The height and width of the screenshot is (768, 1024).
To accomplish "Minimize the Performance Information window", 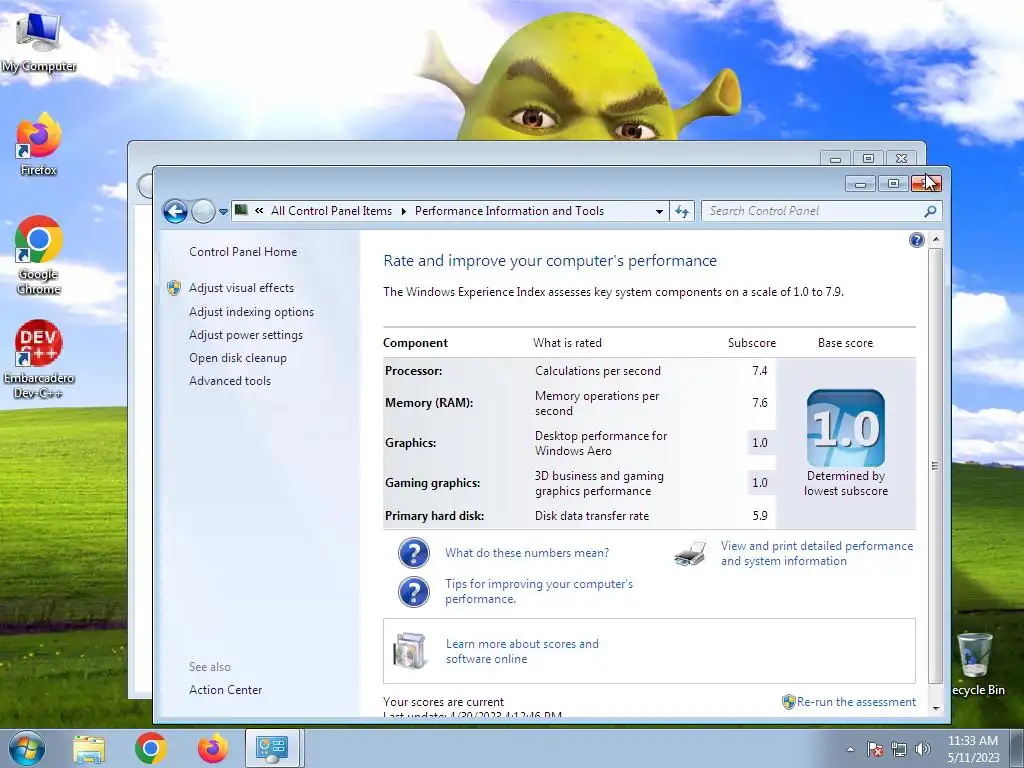I will [860, 184].
